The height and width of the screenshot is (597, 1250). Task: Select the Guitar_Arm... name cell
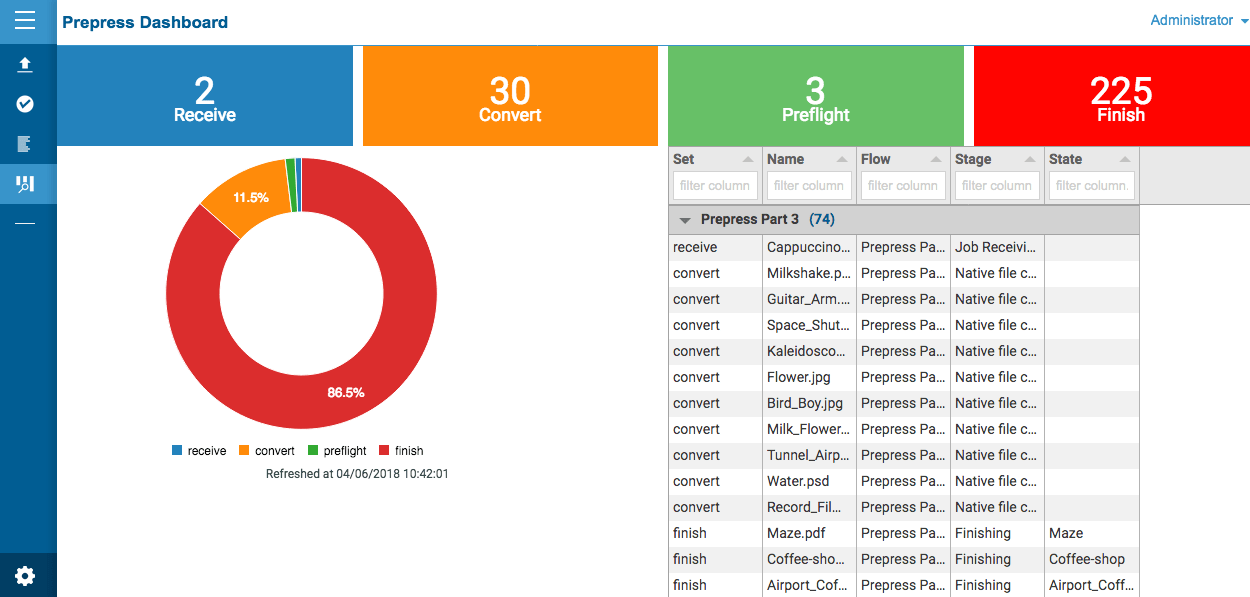pyautogui.click(x=809, y=299)
